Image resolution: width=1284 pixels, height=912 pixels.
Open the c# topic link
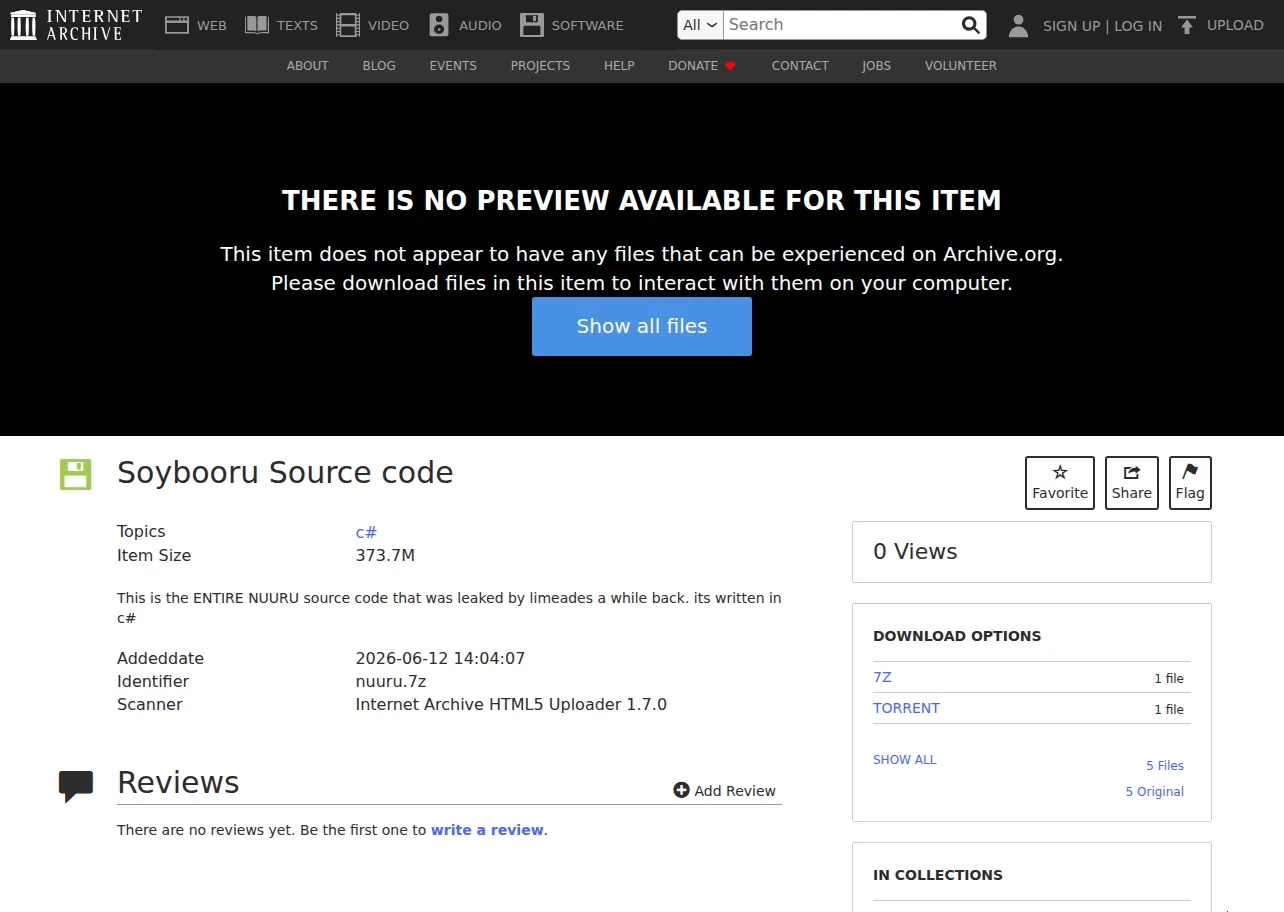click(366, 532)
